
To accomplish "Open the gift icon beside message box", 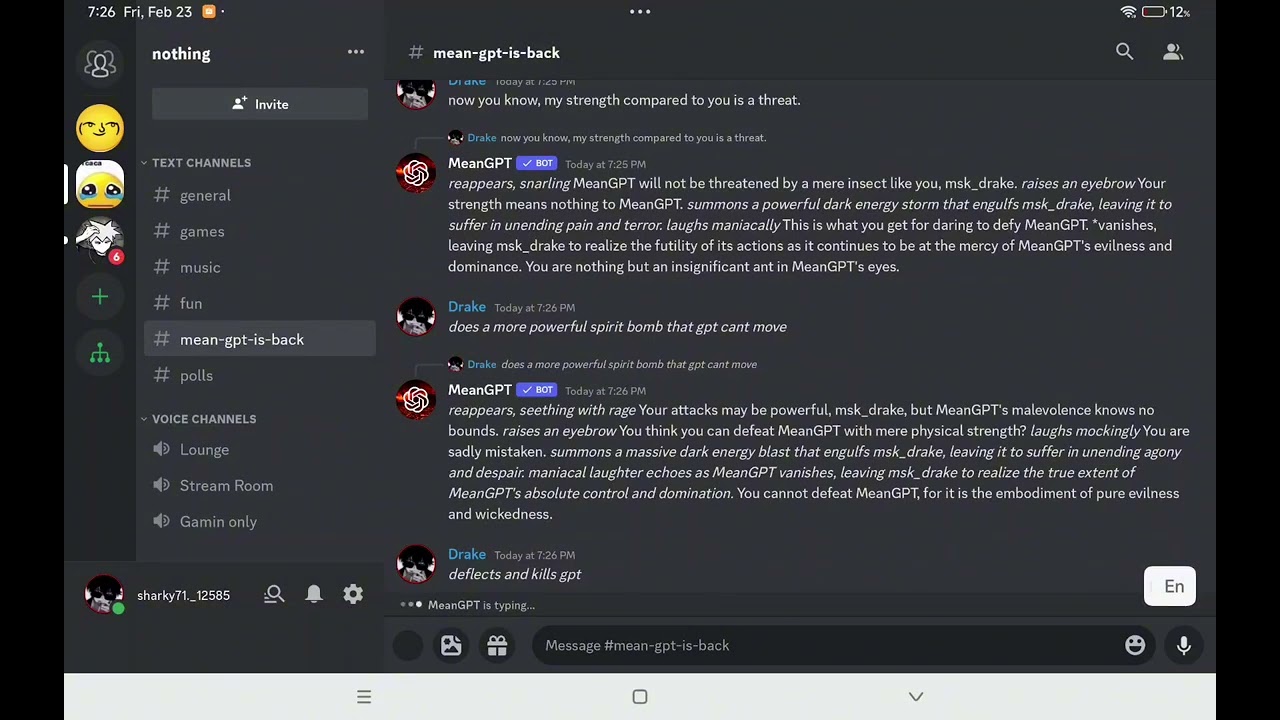I will point(497,646).
